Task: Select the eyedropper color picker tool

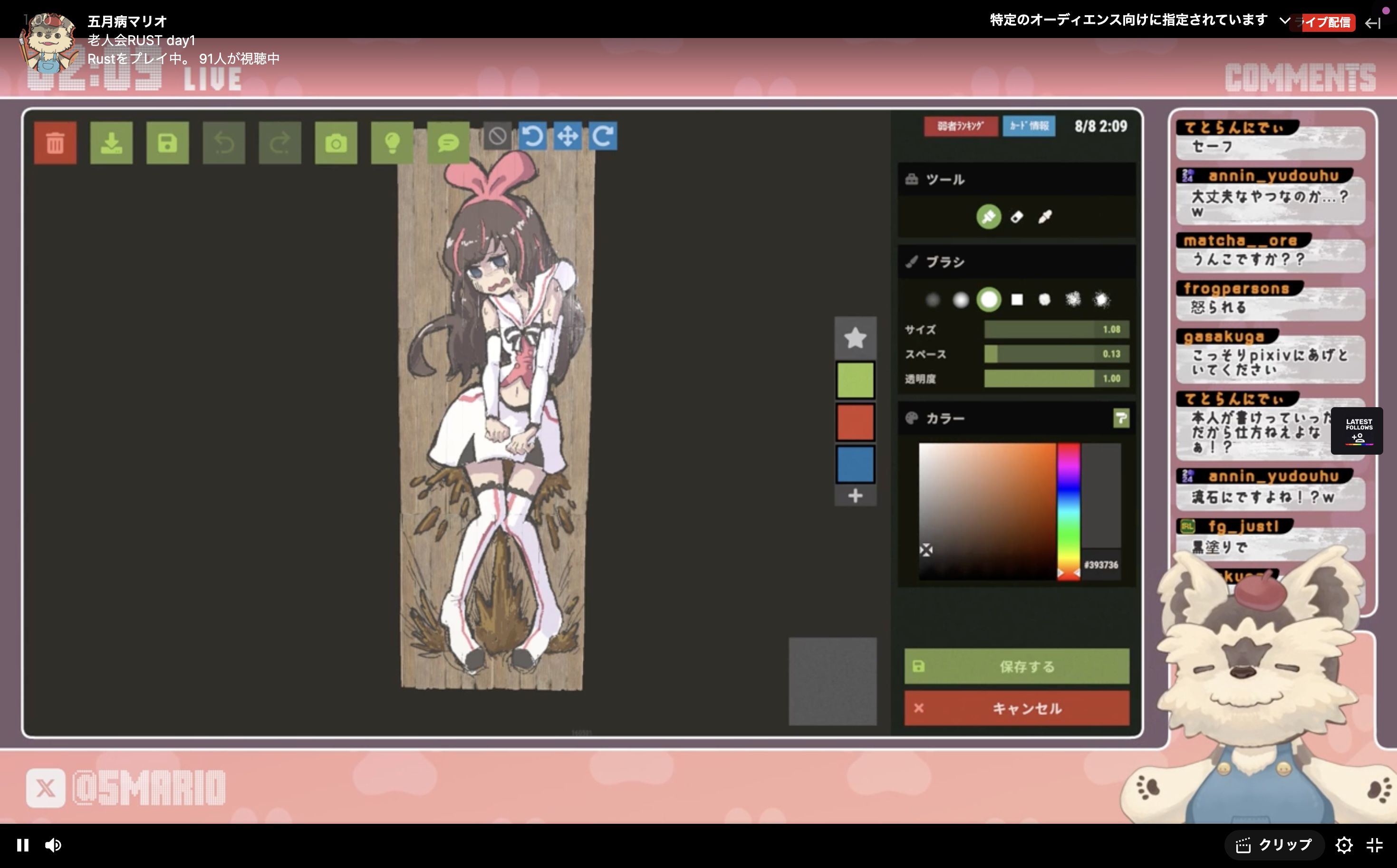Action: coord(1045,217)
